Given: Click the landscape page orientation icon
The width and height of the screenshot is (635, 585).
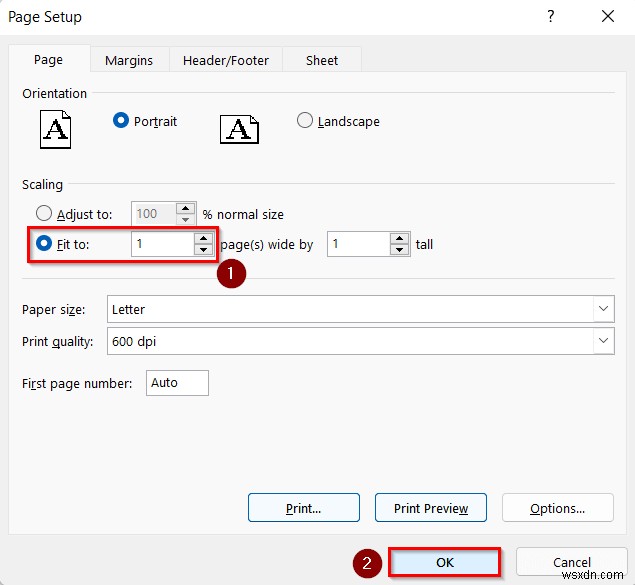Looking at the screenshot, I should tap(239, 129).
